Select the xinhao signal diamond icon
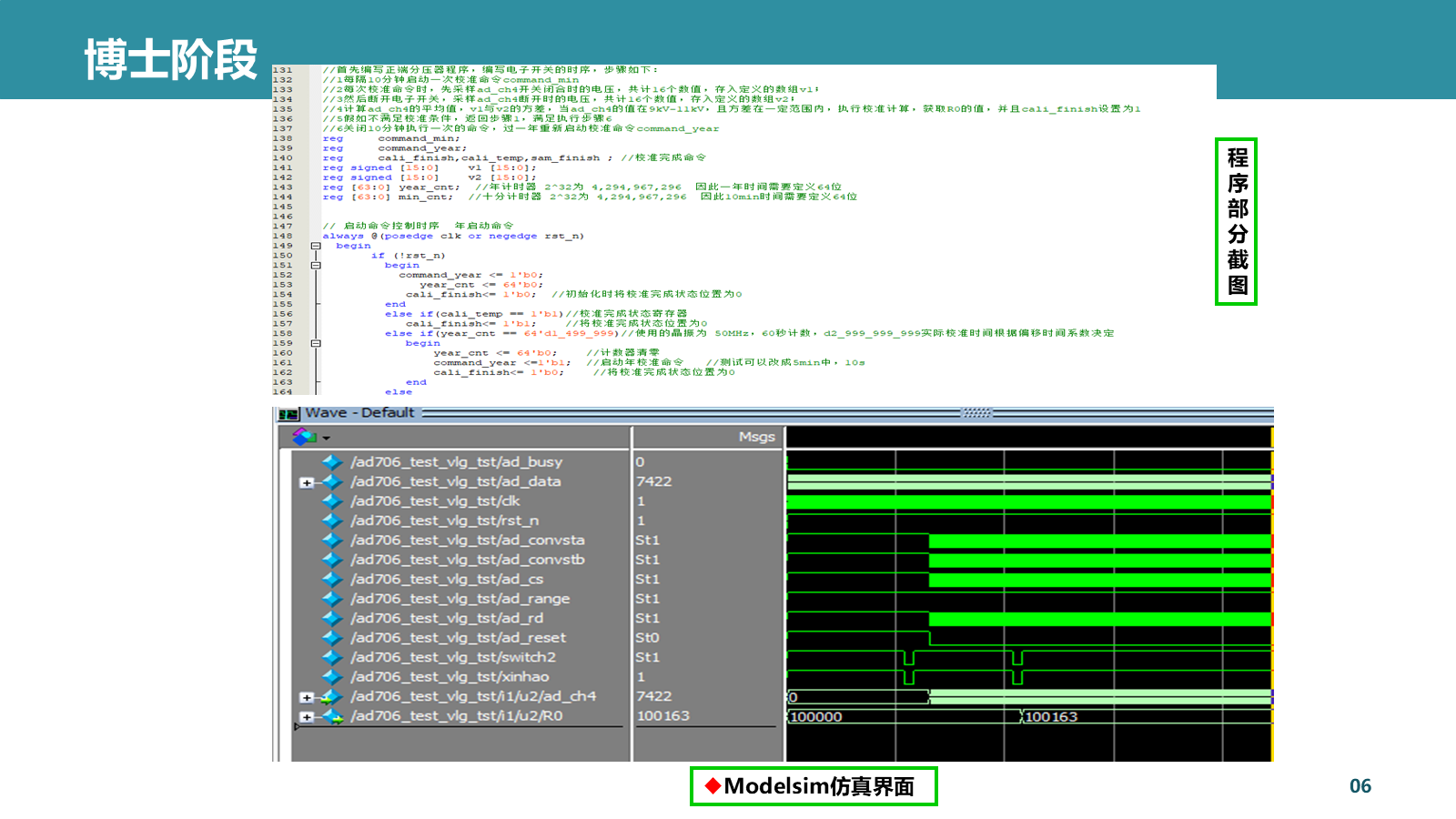The width and height of the screenshot is (1456, 819). pyautogui.click(x=332, y=677)
